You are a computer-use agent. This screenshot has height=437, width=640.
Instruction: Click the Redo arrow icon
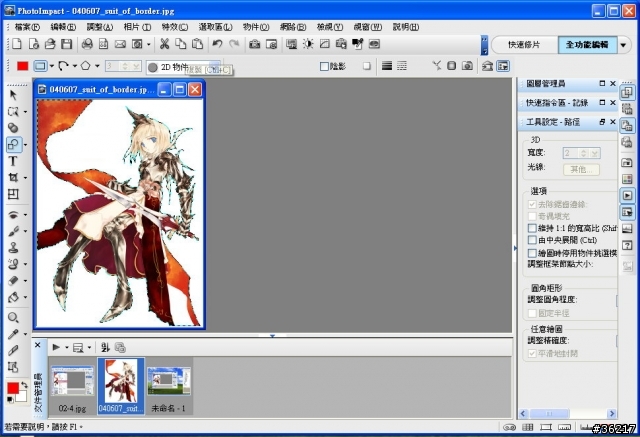[234, 44]
